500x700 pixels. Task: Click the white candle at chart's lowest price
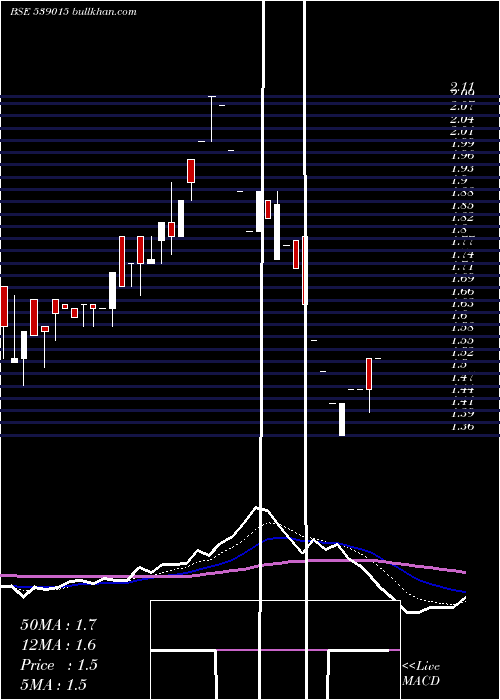342,419
